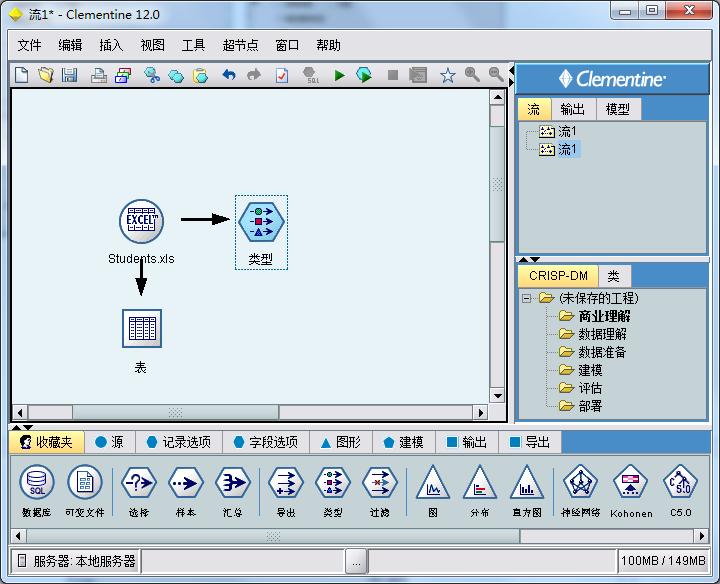
Task: Pick the 类型 Type node in palette
Action: (333, 483)
